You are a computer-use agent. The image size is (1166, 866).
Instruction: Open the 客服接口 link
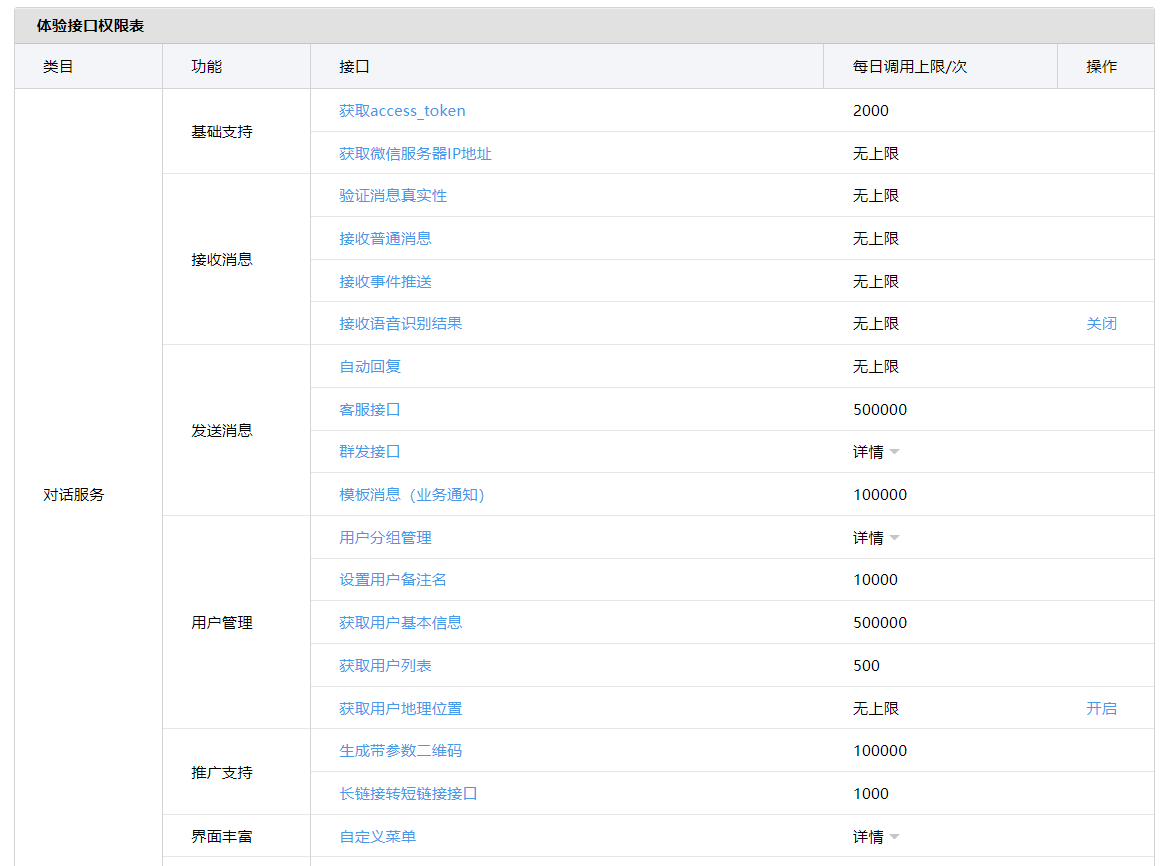pos(370,410)
